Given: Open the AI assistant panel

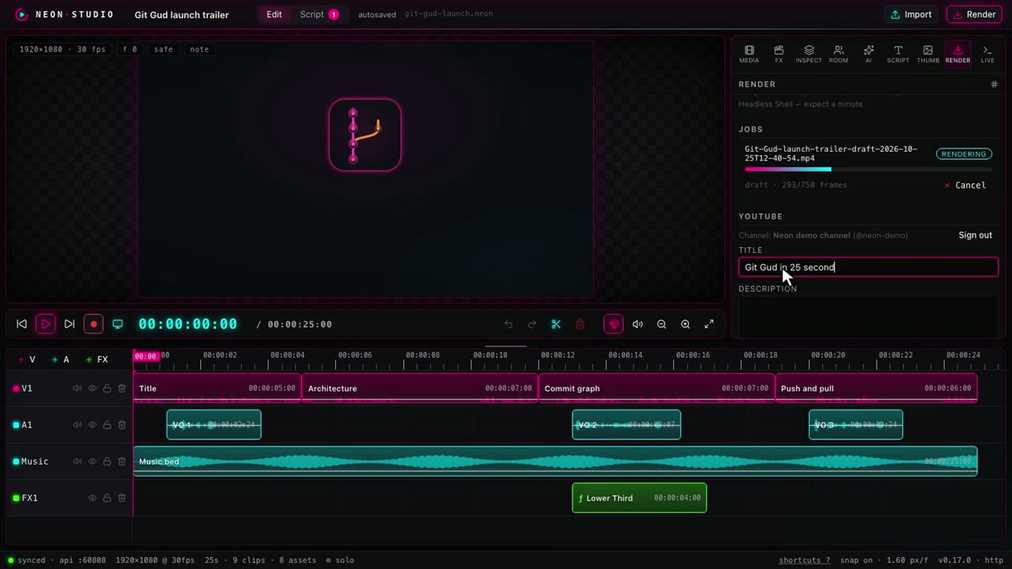Looking at the screenshot, I should pos(868,54).
